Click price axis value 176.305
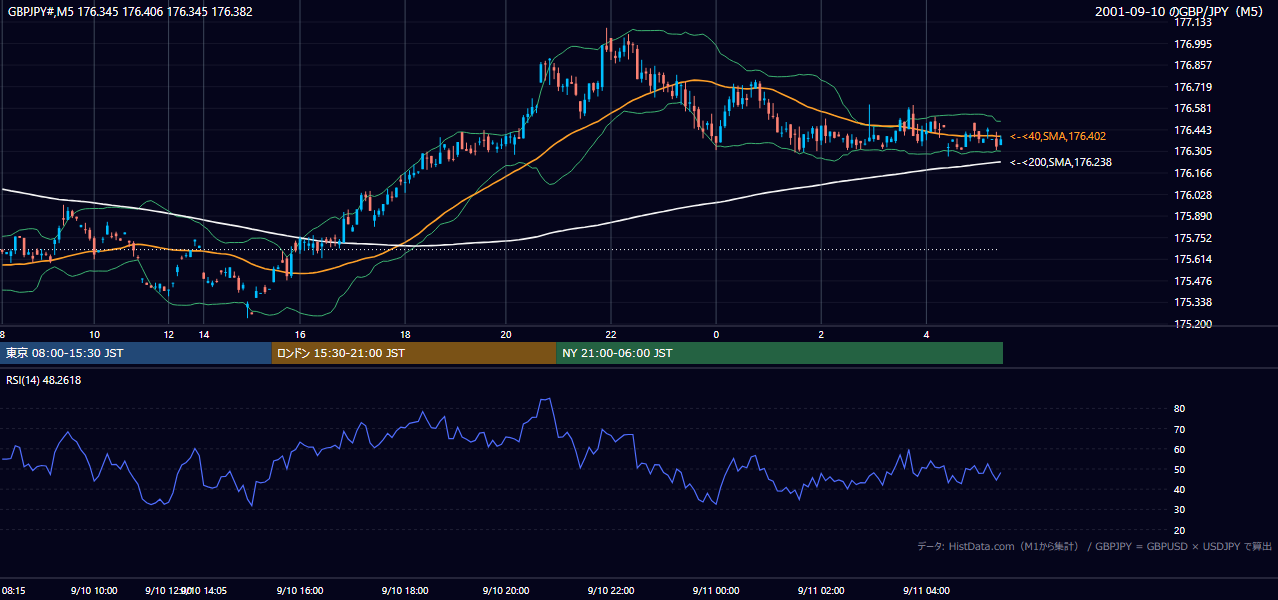The height and width of the screenshot is (600, 1278). [1194, 151]
